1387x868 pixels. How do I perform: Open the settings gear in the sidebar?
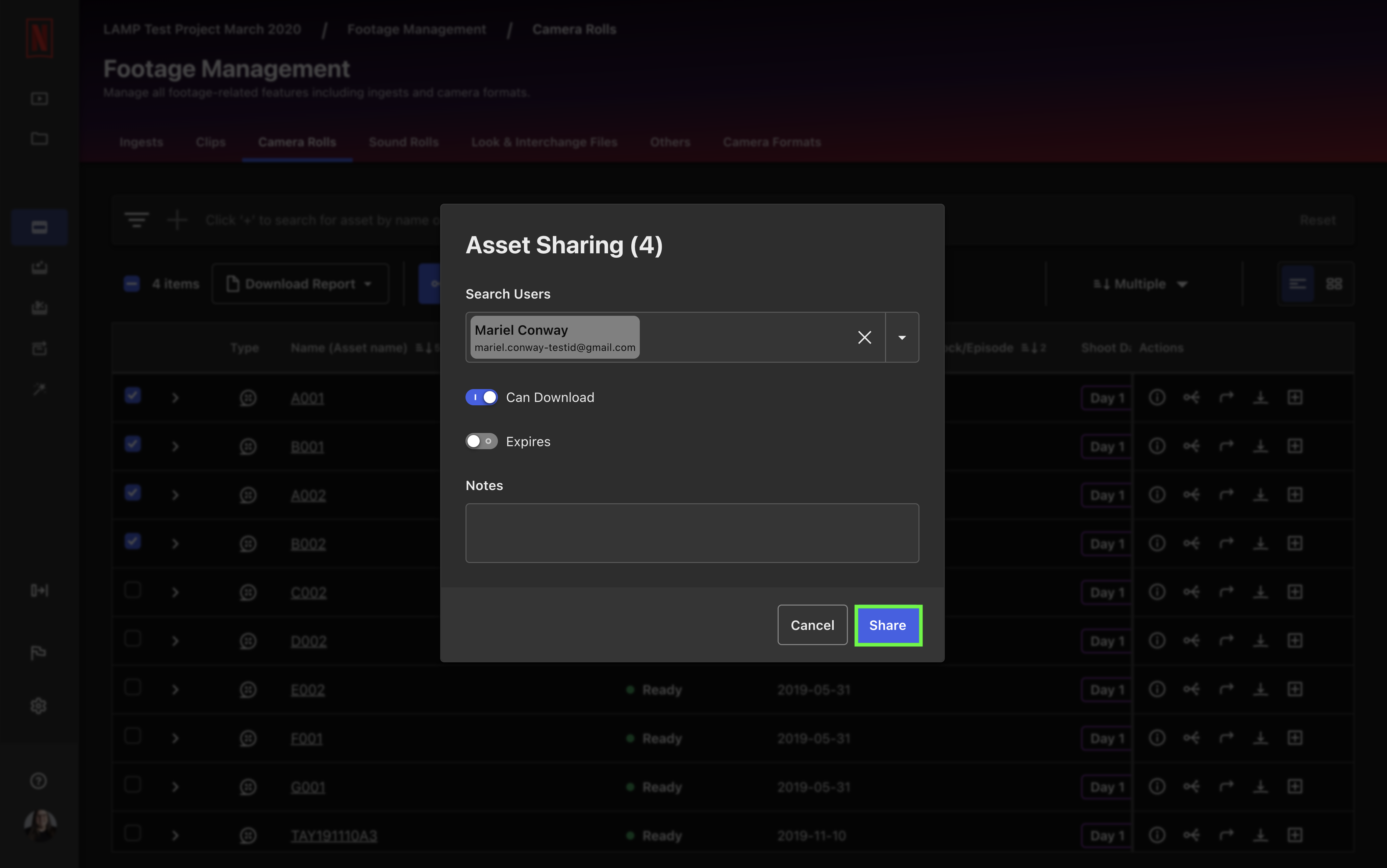(39, 706)
